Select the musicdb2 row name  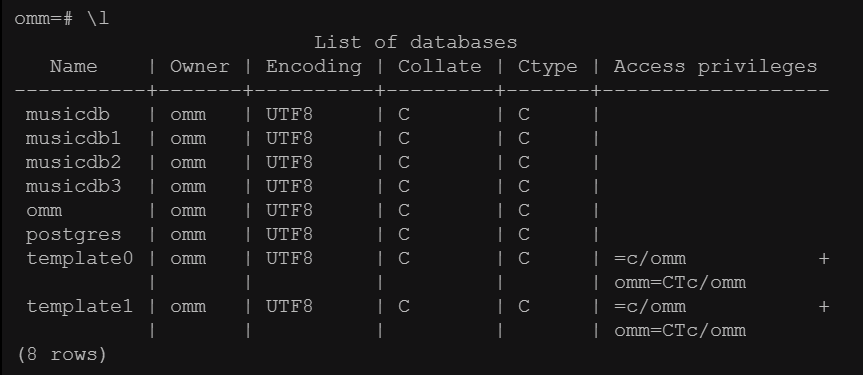tap(73, 162)
